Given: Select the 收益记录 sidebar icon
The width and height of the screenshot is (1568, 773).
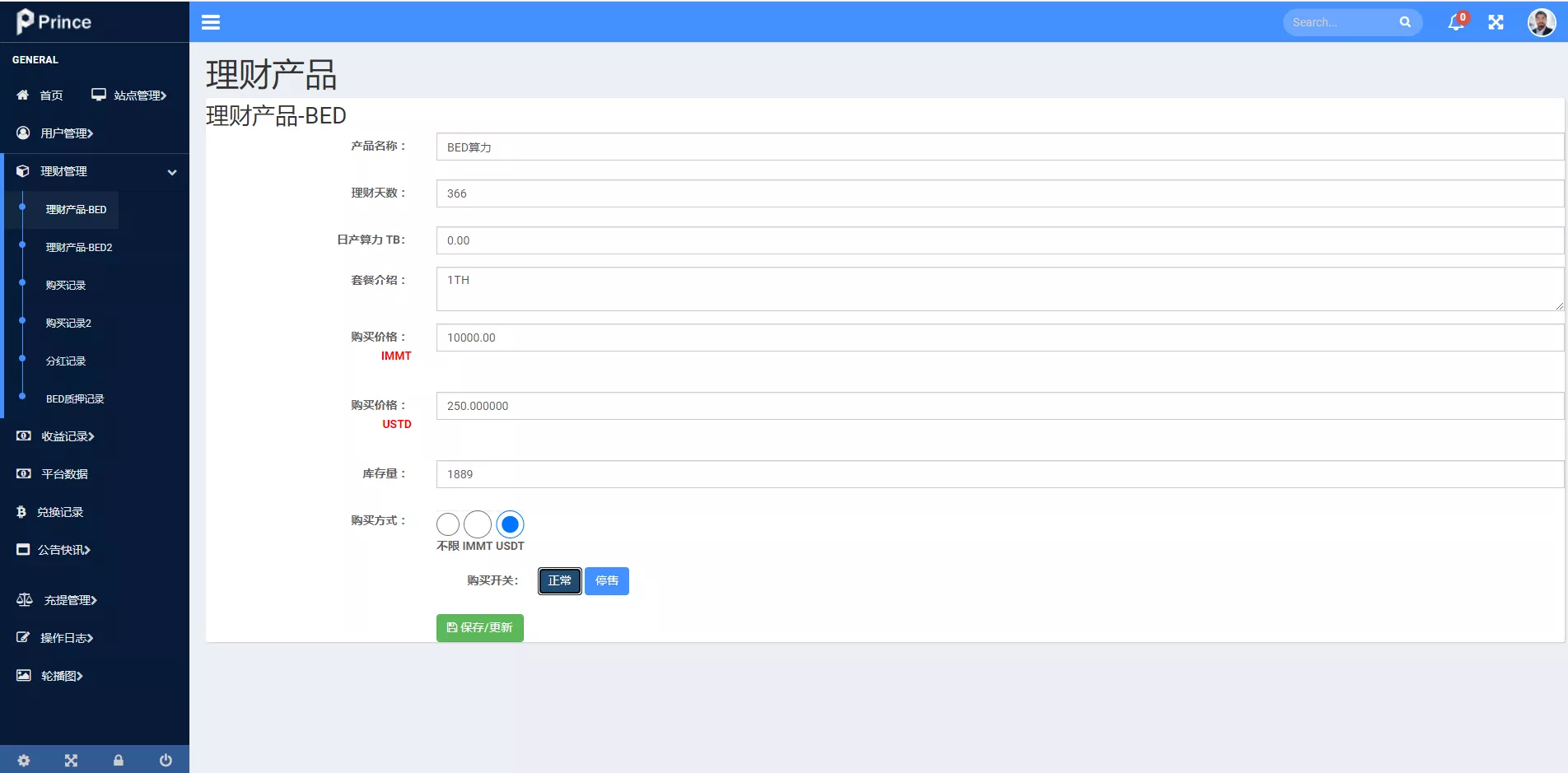Looking at the screenshot, I should [23, 435].
